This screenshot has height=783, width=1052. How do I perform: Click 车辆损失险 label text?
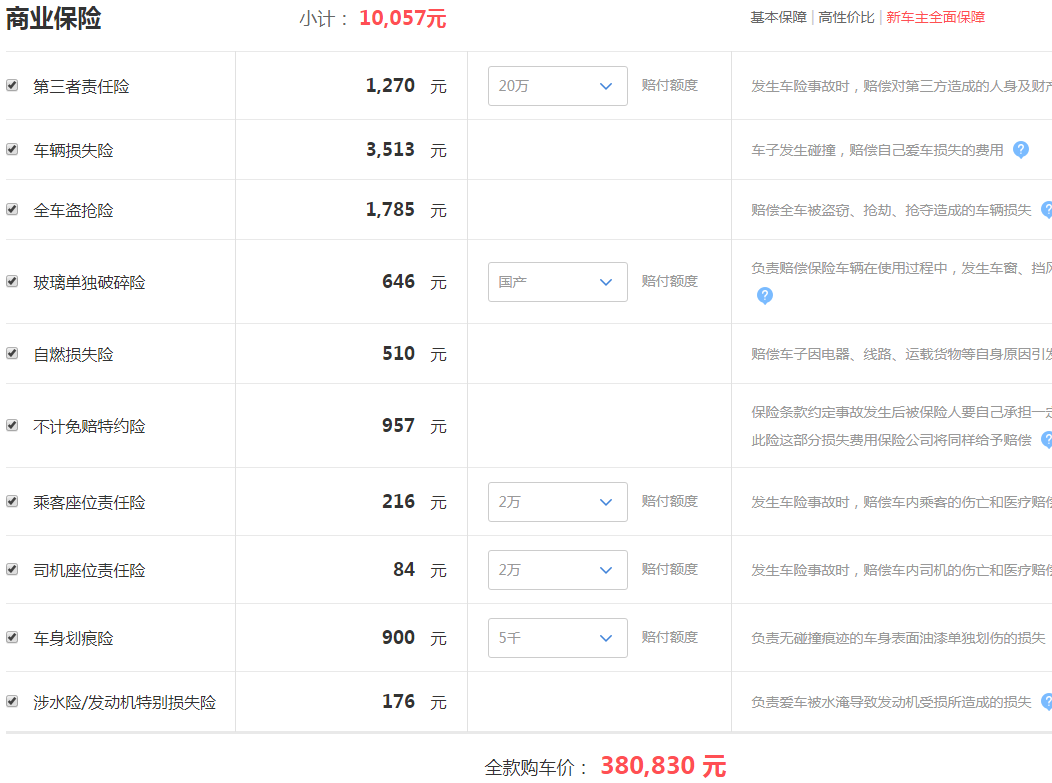pos(73,150)
